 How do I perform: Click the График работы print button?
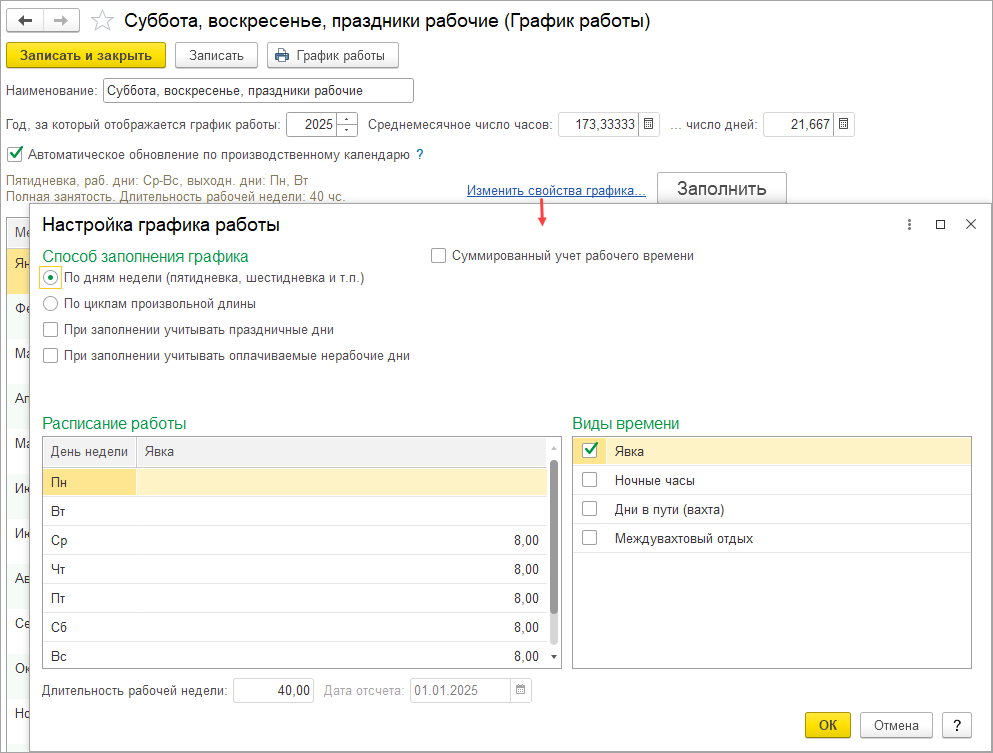tap(333, 55)
